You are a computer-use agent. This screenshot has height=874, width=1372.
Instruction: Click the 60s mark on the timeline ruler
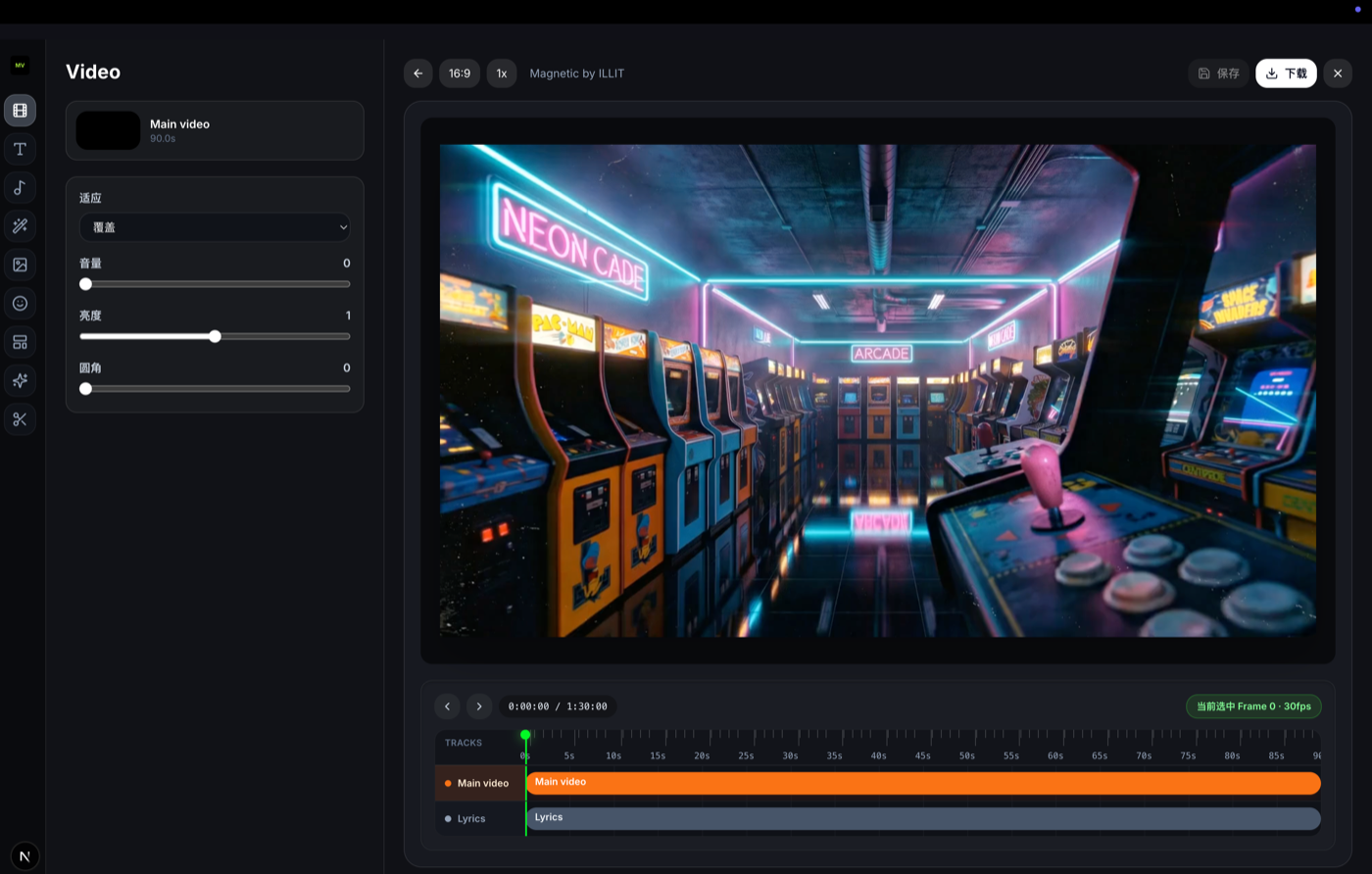(x=1055, y=756)
